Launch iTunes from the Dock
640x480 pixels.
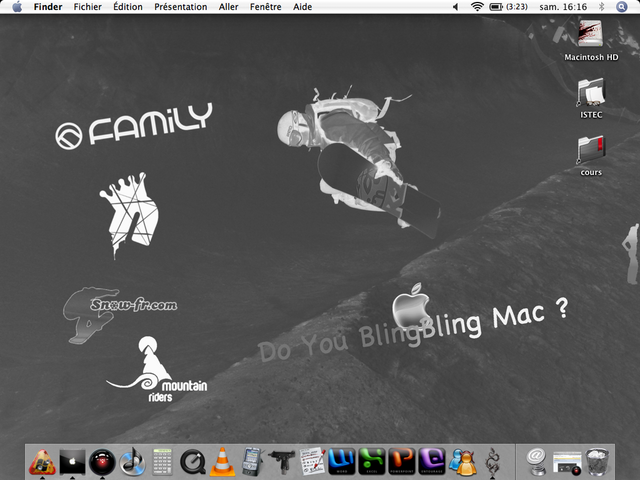click(x=132, y=462)
